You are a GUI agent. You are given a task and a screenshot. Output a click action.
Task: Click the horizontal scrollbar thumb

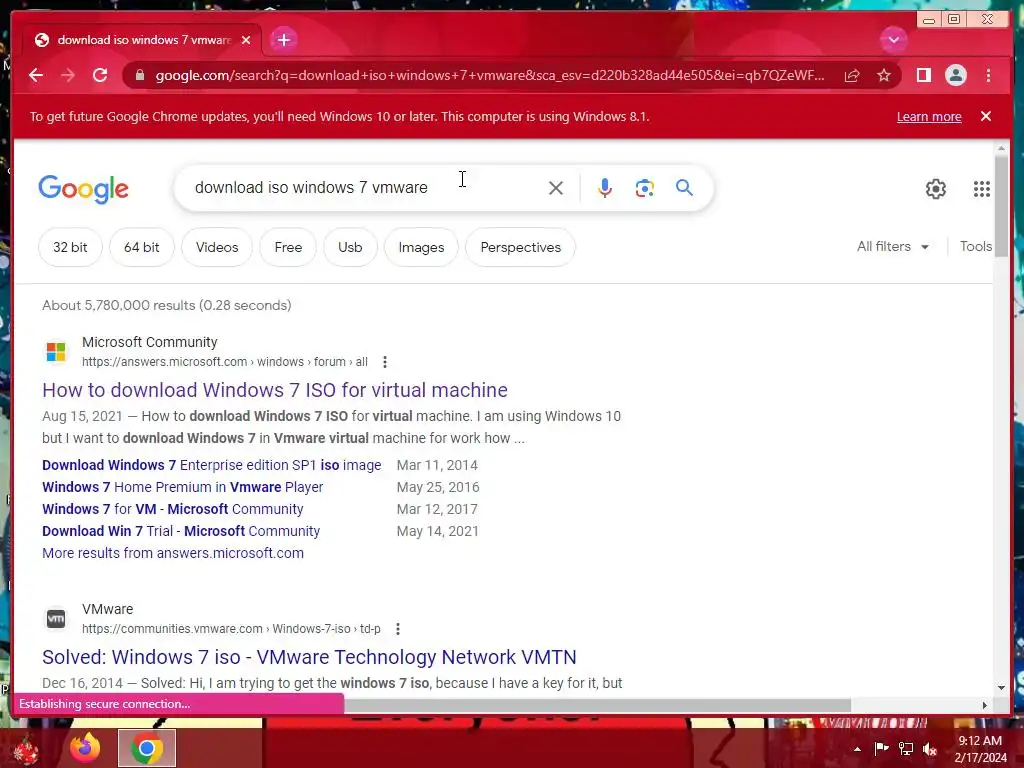click(x=598, y=705)
